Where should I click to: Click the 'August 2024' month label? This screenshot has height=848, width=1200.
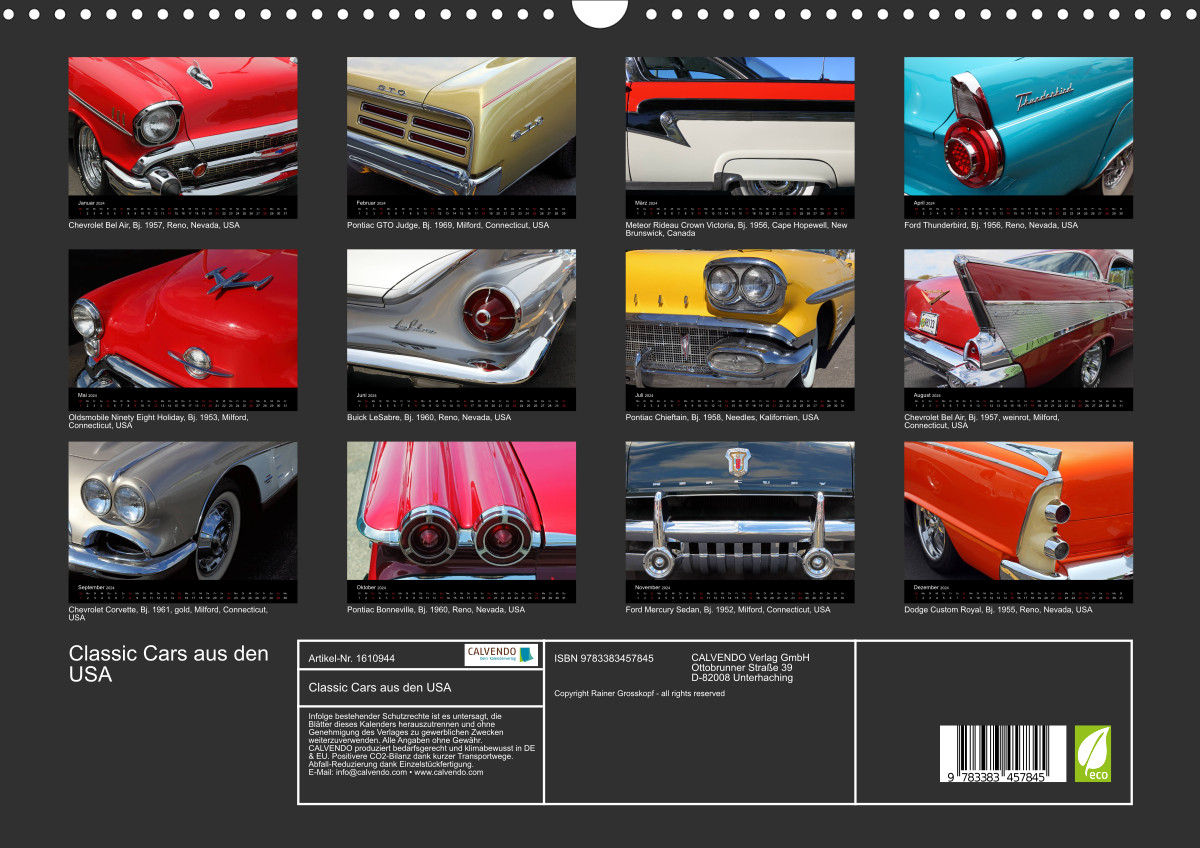927,394
